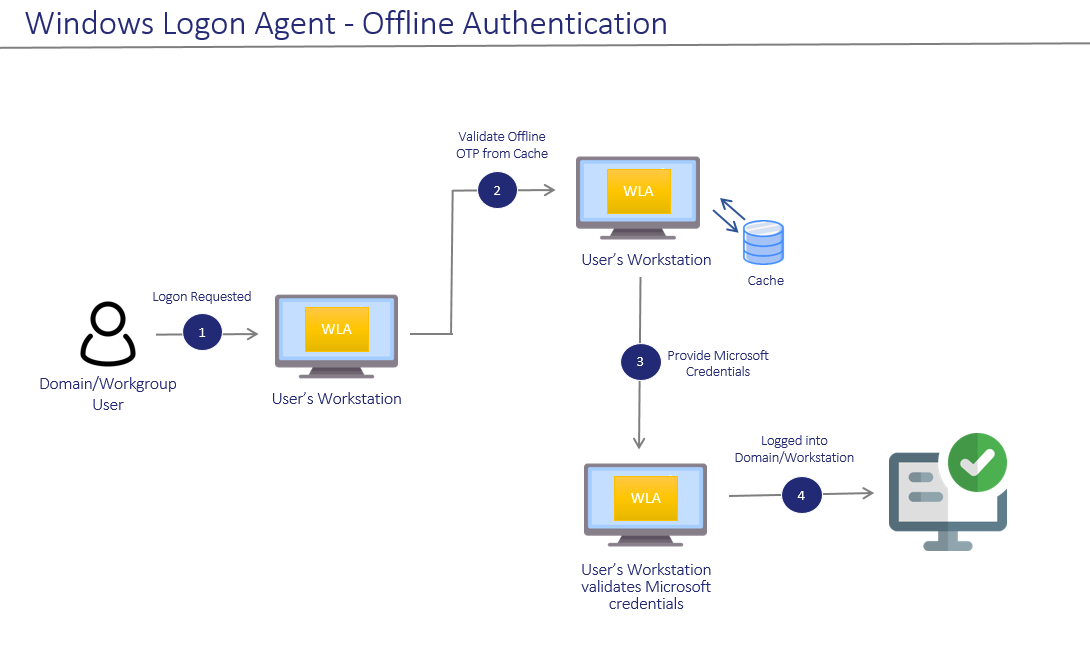
Task: Click the 'Provide Microsoft Credentials' label
Action: click(717, 363)
